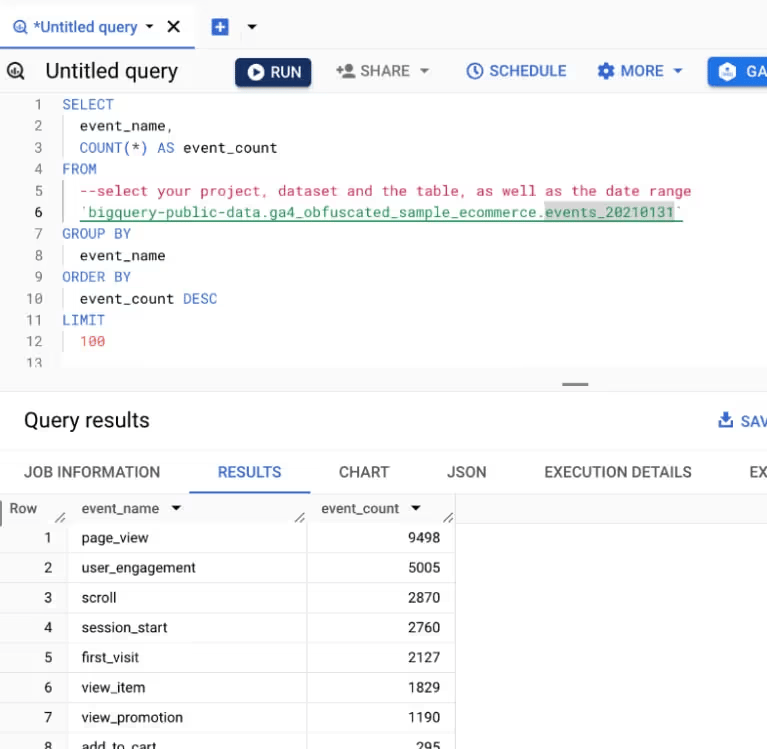Open the dropdown arrow on the Untitled query tab
The image size is (767, 749).
(x=149, y=26)
